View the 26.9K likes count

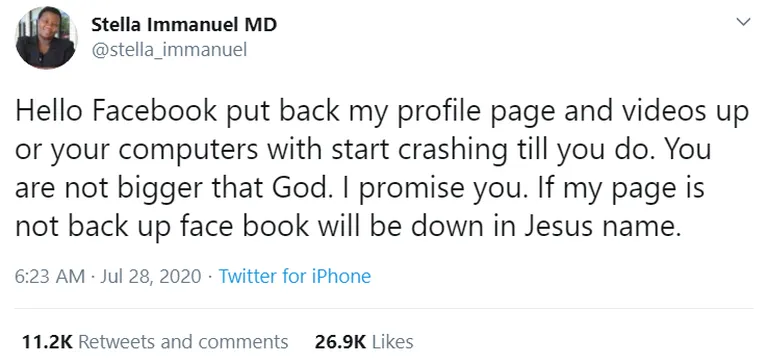pyautogui.click(x=340, y=341)
